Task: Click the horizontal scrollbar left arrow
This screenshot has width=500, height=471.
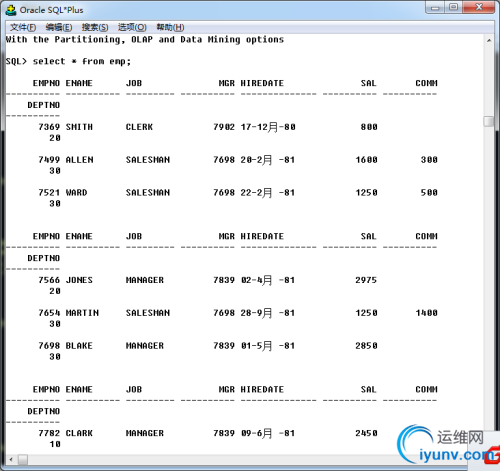Action: 11,460
